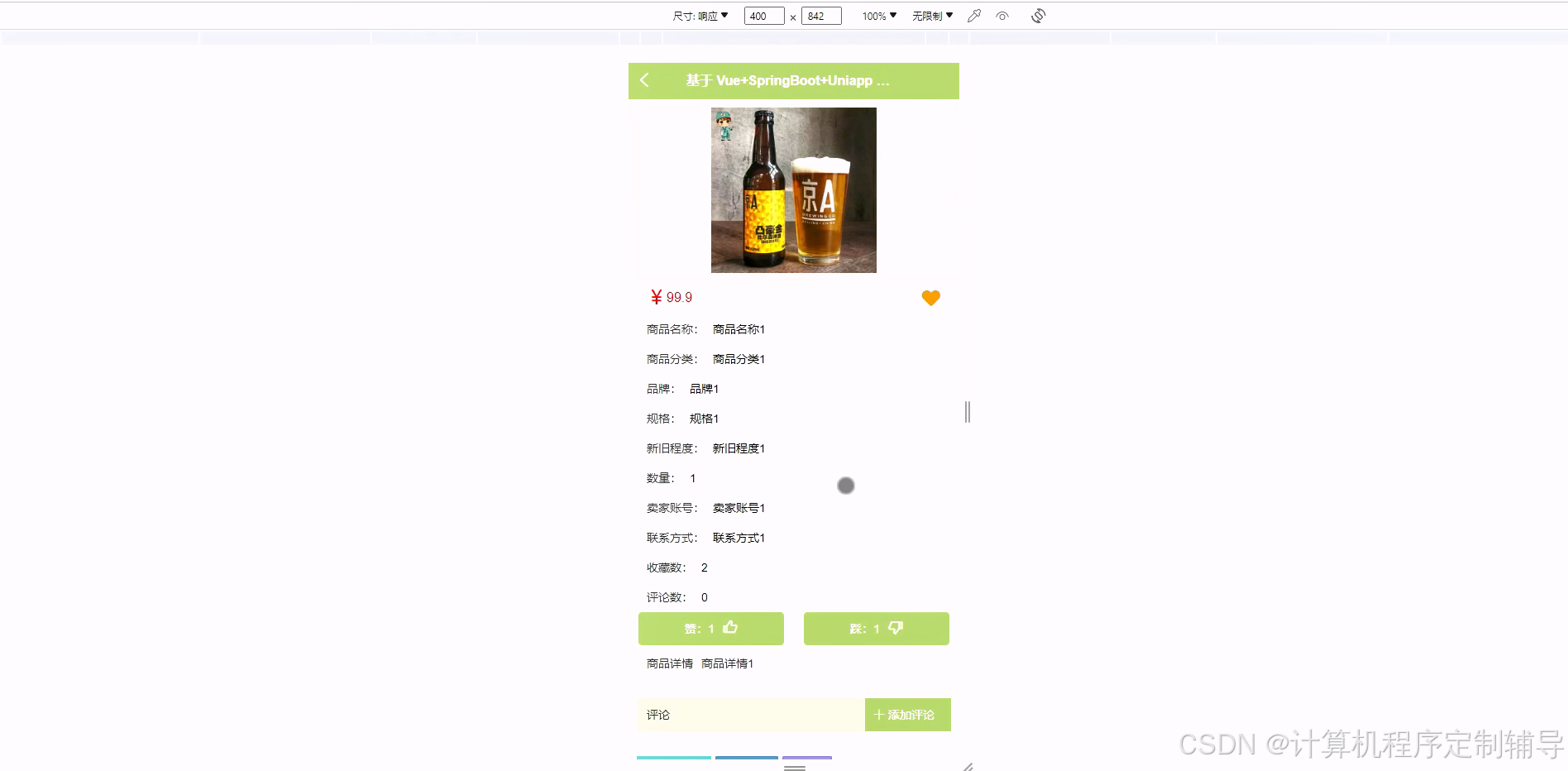Toggle like count with 赞: 1 button
This screenshot has height=771, width=1568.
point(710,628)
